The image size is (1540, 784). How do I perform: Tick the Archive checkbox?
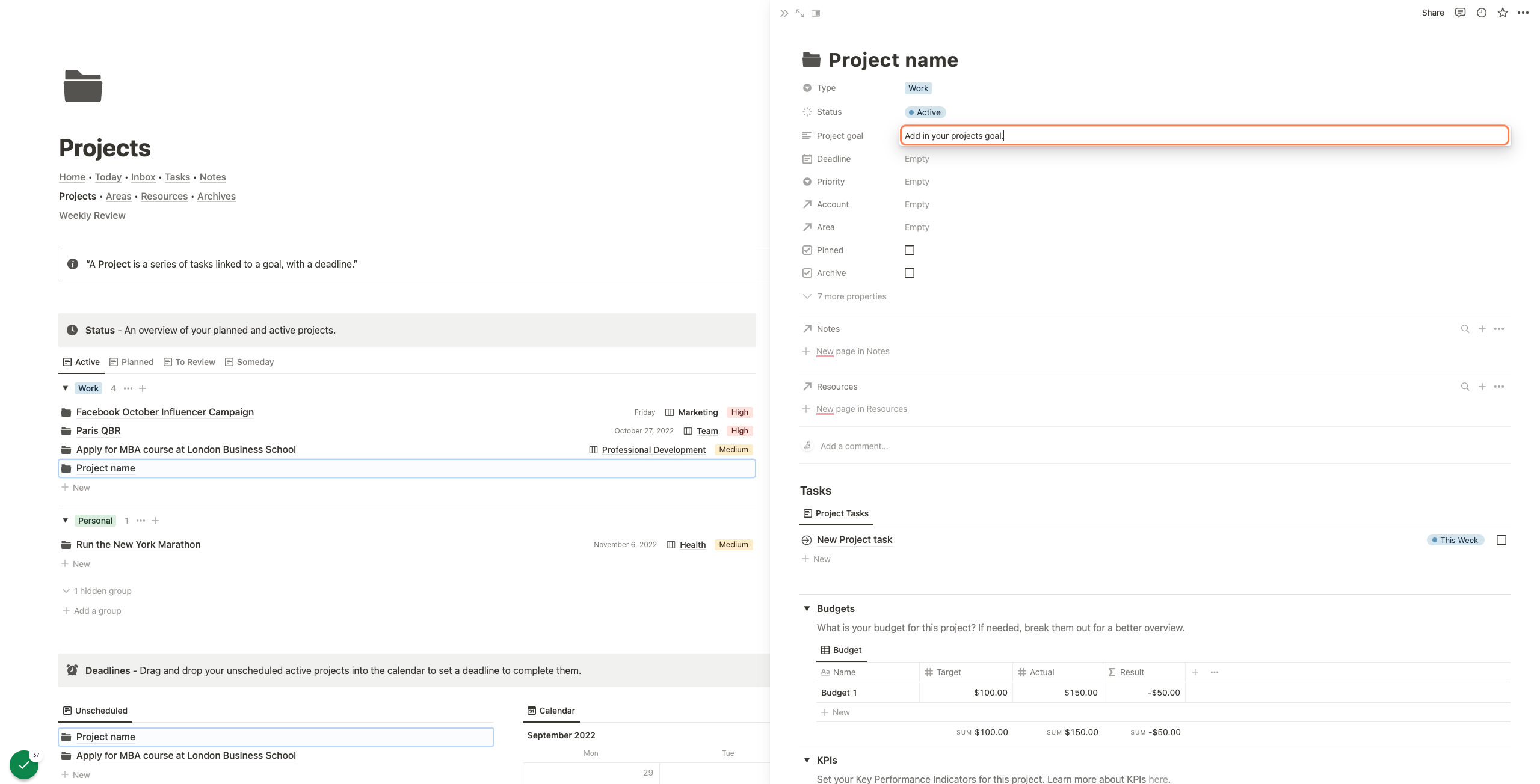pyautogui.click(x=910, y=273)
